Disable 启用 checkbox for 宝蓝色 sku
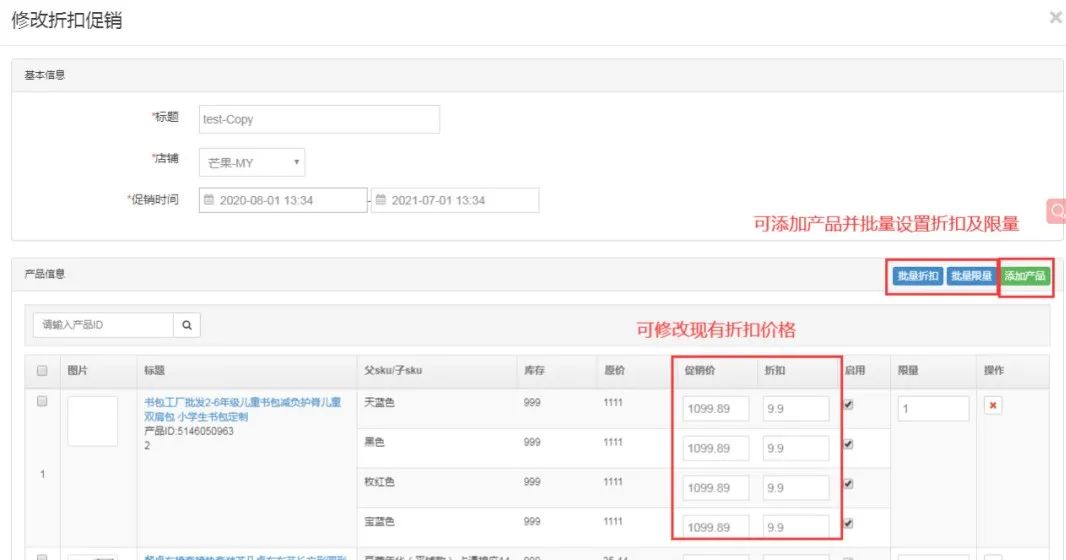 849,523
